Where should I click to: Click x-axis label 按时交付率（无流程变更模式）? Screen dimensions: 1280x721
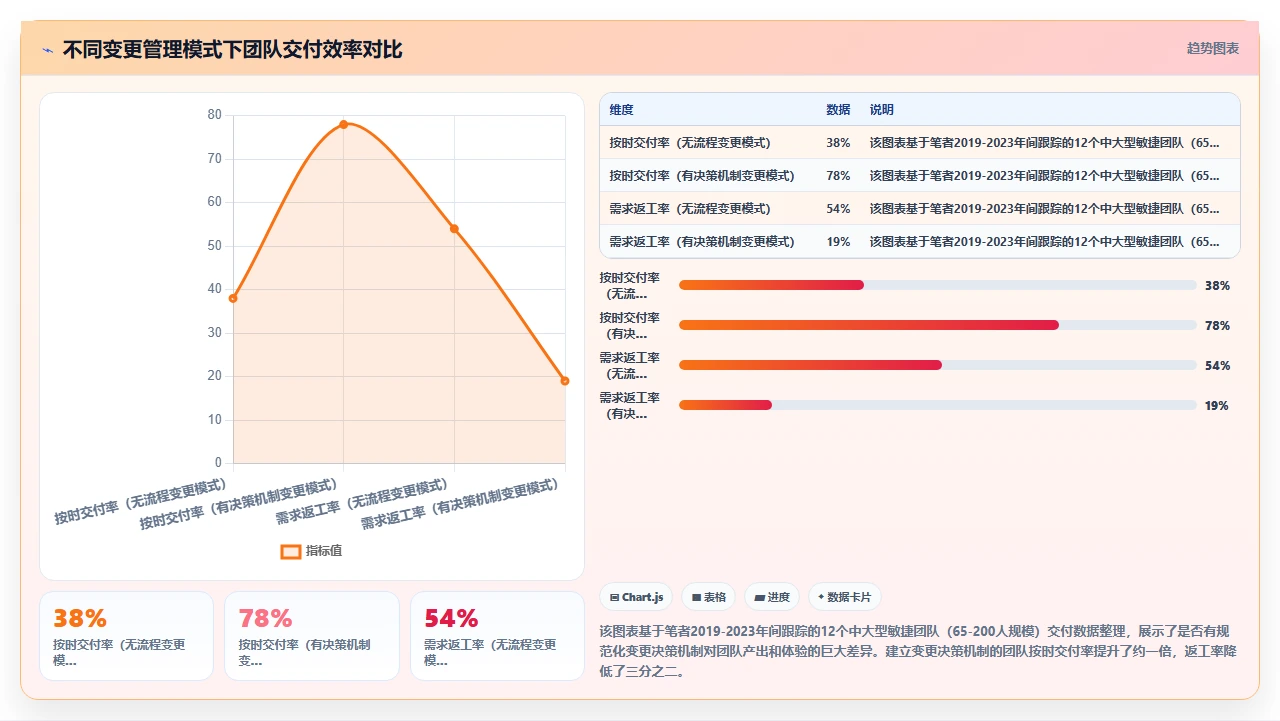coord(141,501)
